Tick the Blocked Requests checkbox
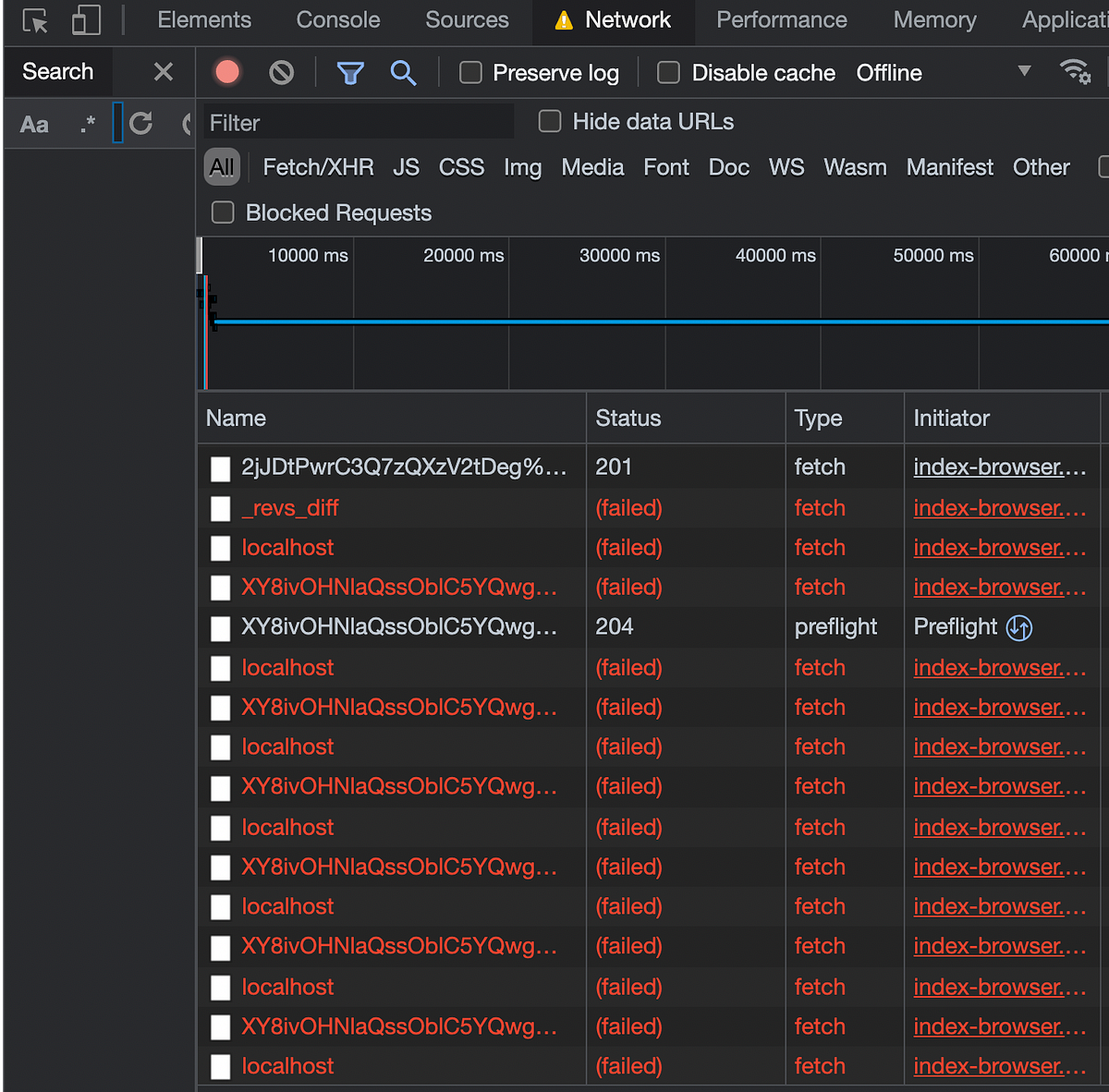1109x1092 pixels. (x=223, y=212)
